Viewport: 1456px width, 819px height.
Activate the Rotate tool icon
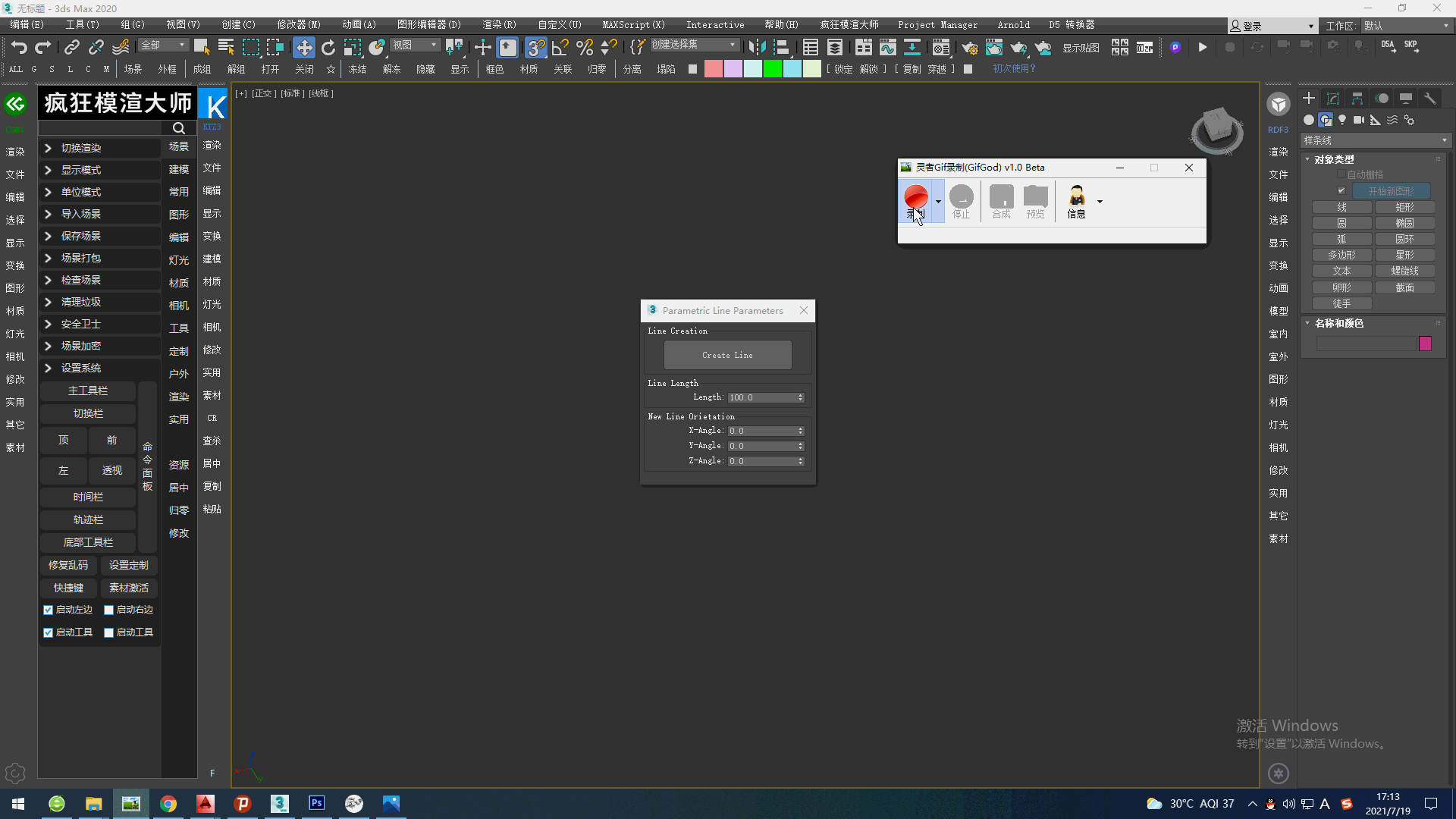coord(328,47)
